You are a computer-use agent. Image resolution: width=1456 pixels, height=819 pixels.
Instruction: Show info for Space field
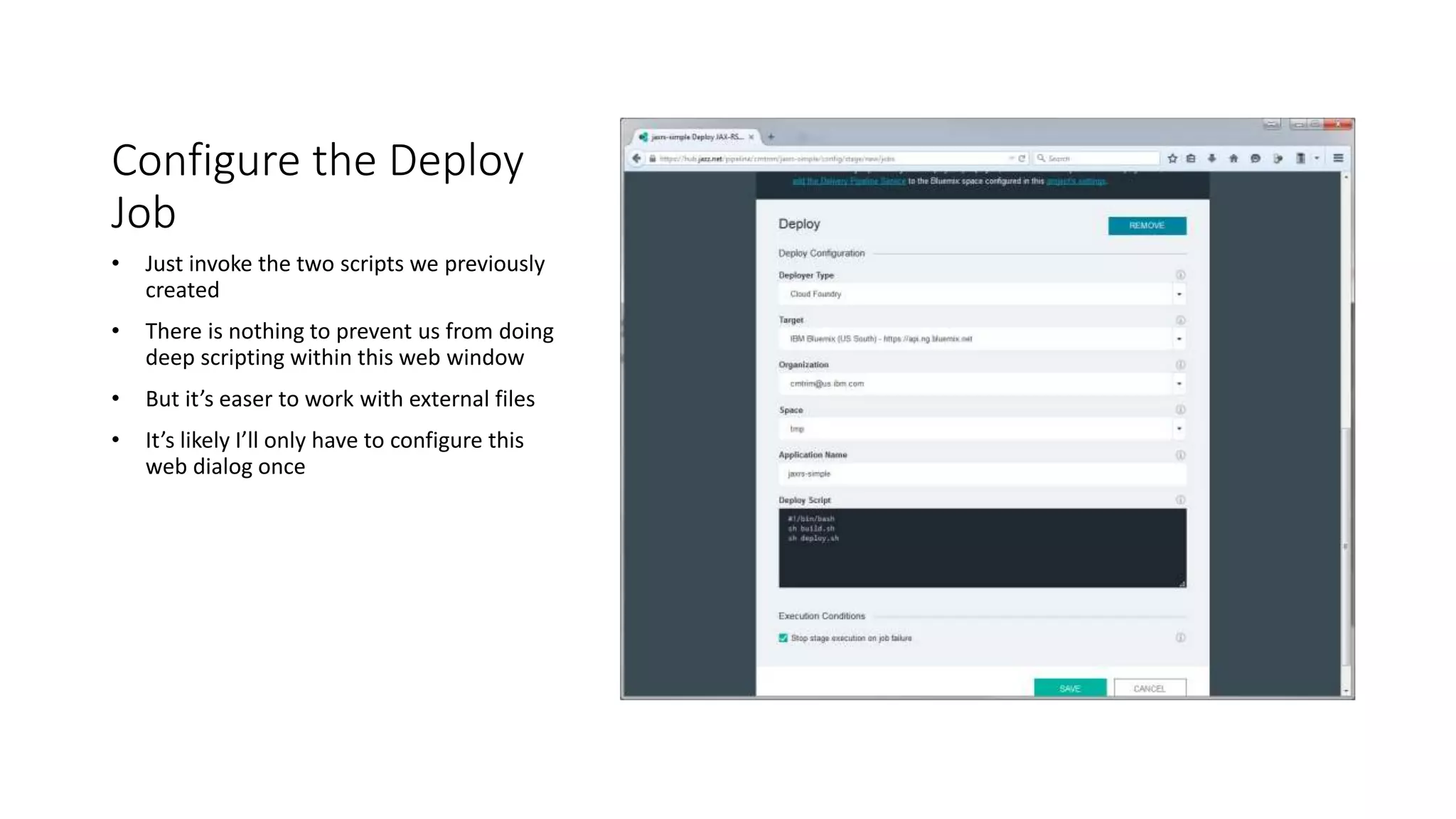(1180, 409)
